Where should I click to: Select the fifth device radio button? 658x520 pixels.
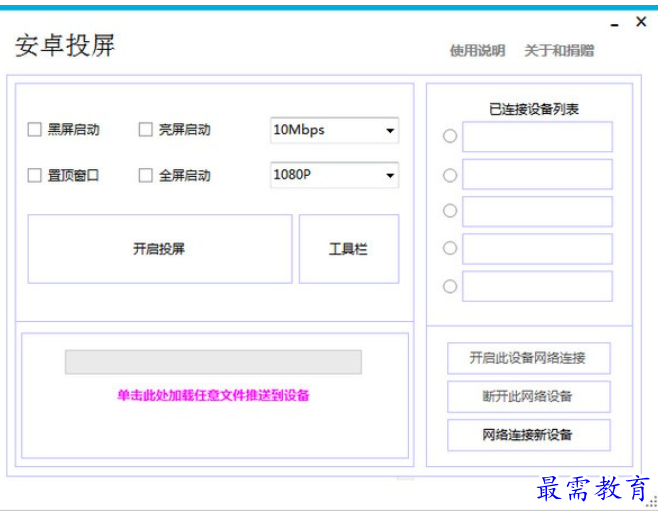tap(450, 286)
